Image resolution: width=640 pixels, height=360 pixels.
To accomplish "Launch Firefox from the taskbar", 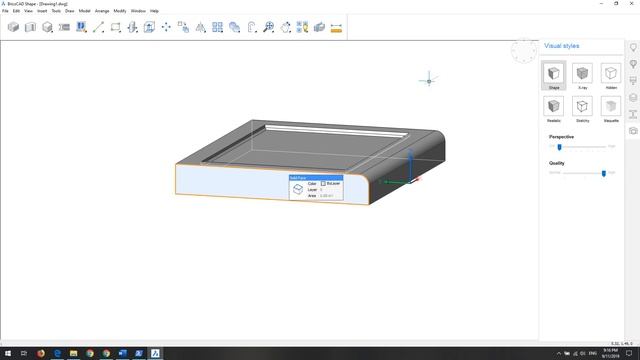I will pos(41,353).
